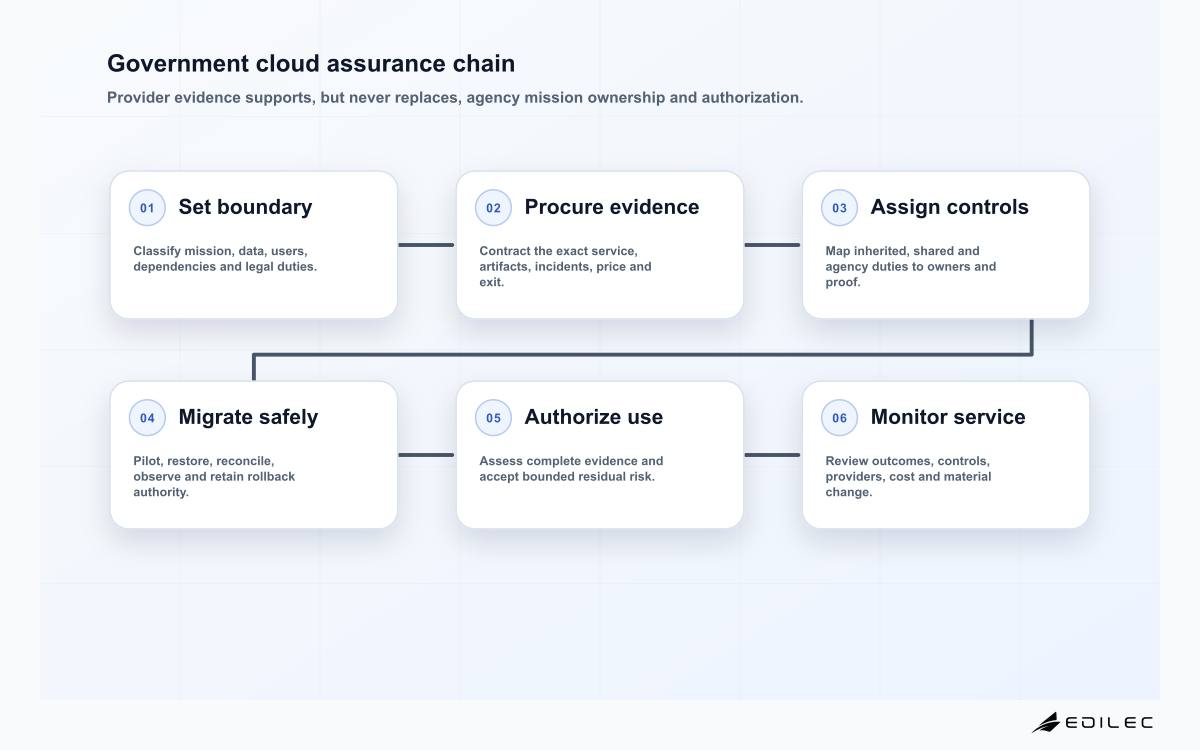Click the 'Pilot, restore, reconcile' description text
Viewport: 1200px width, 750px height.
(x=214, y=477)
